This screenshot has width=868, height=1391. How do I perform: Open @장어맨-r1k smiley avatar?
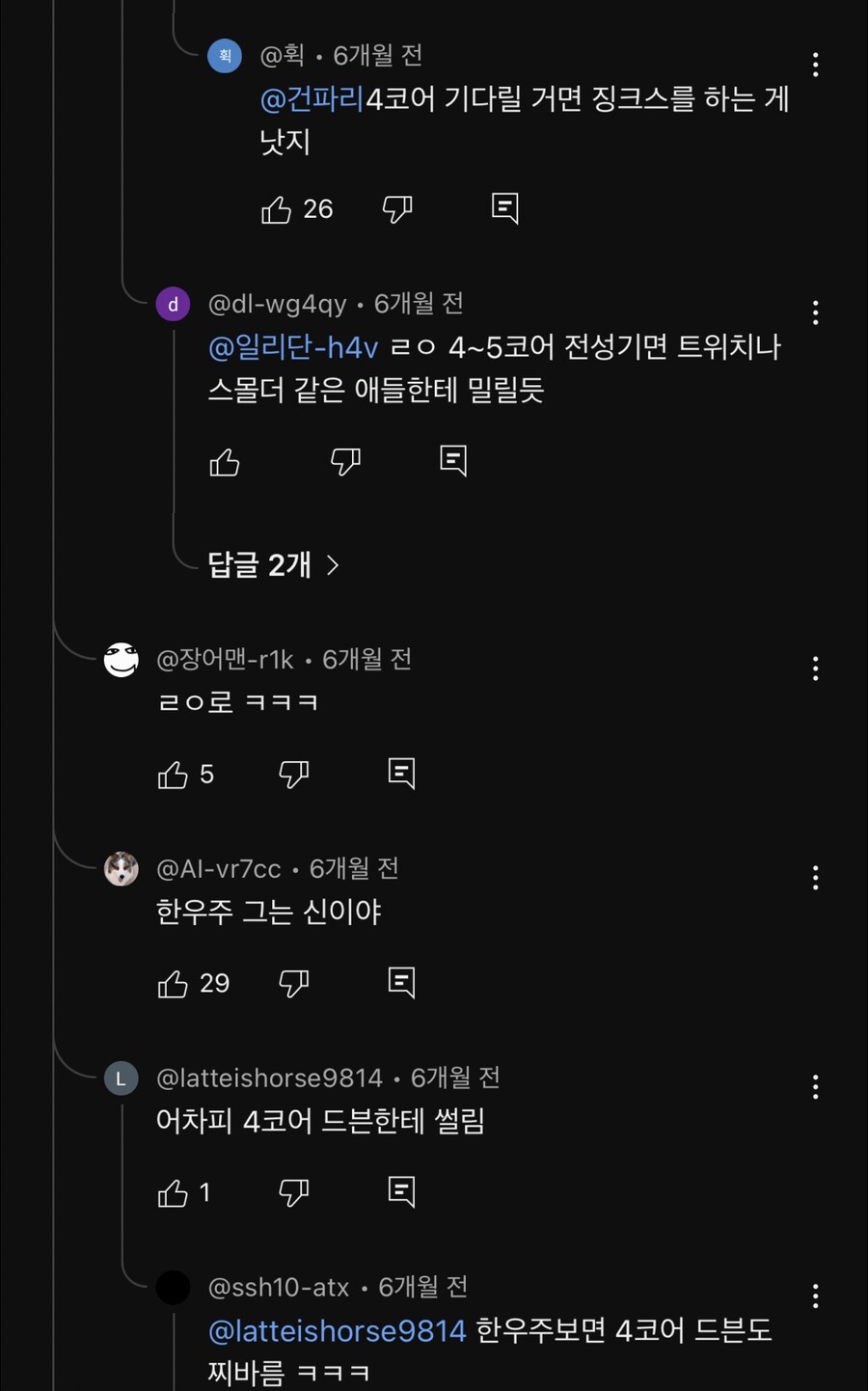coord(122,660)
